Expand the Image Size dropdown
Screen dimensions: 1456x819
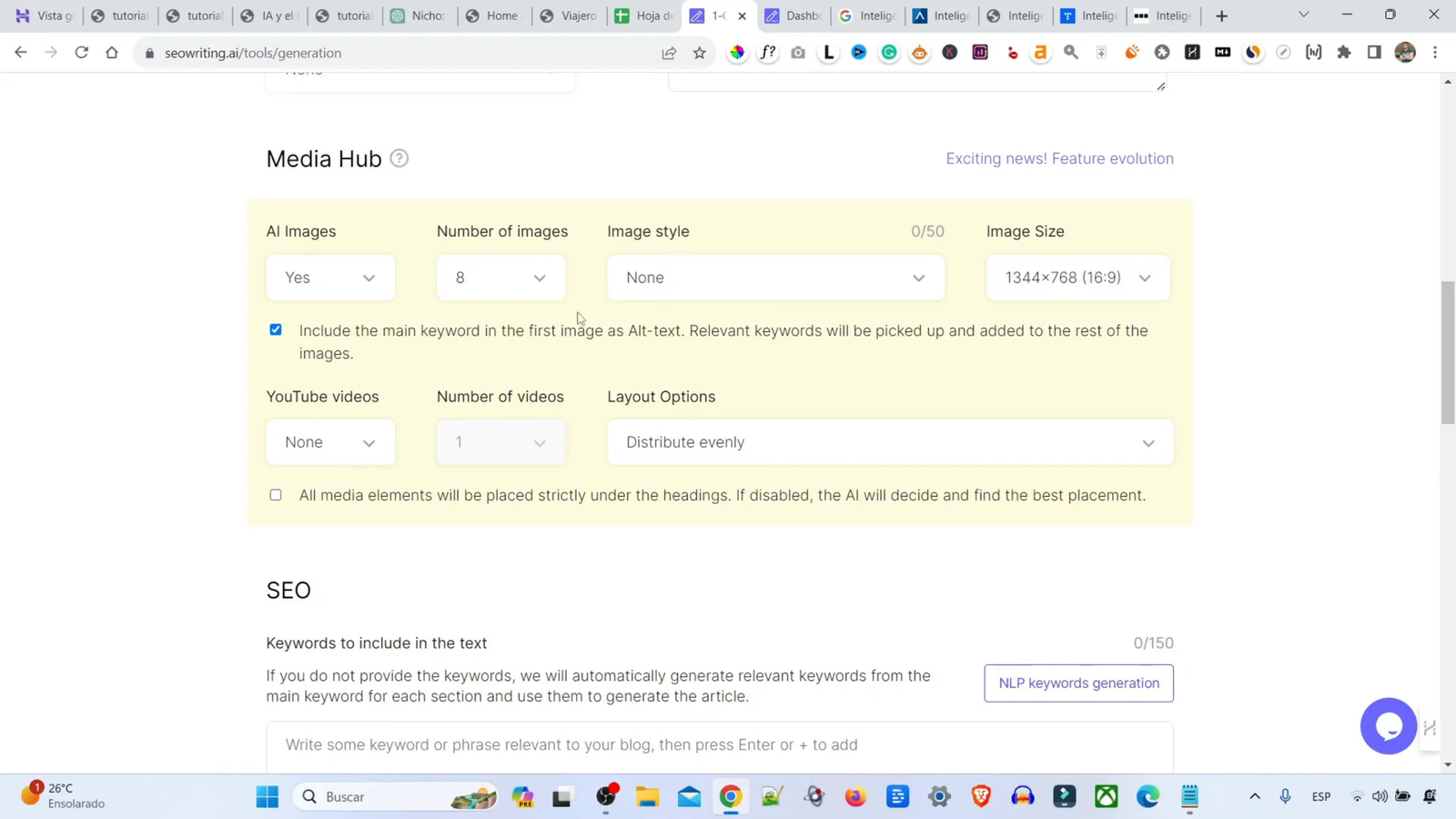click(x=1077, y=278)
